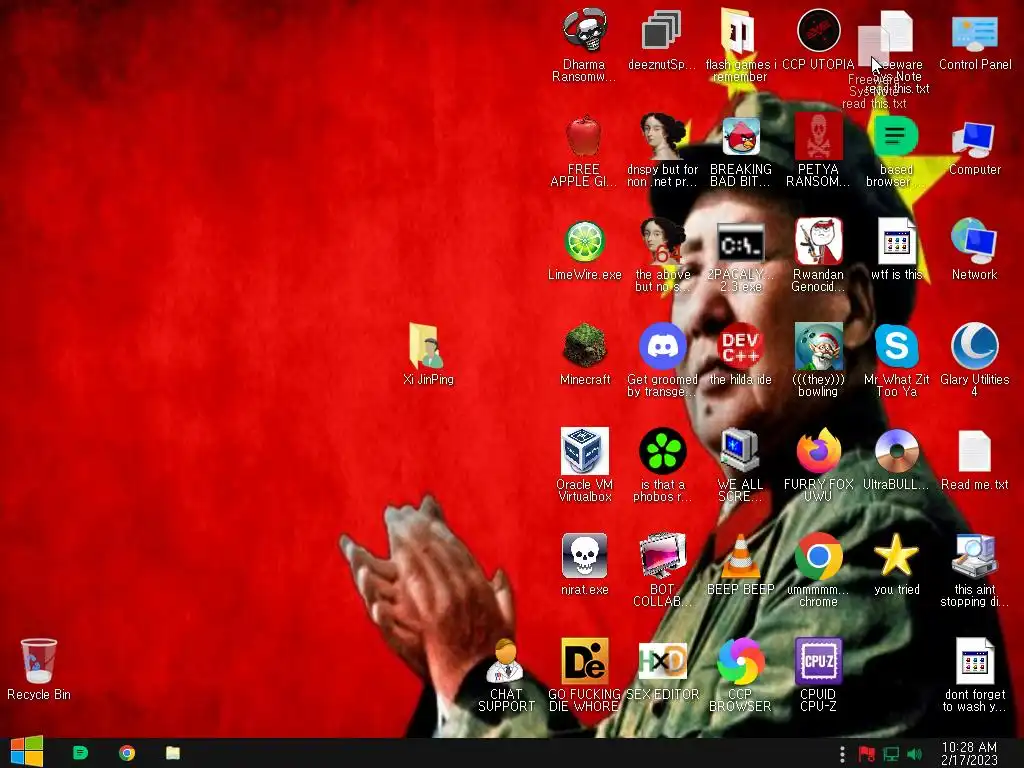Image resolution: width=1024 pixels, height=768 pixels.
Task: Select the is that a phobos r... flower icon
Action: [662, 451]
